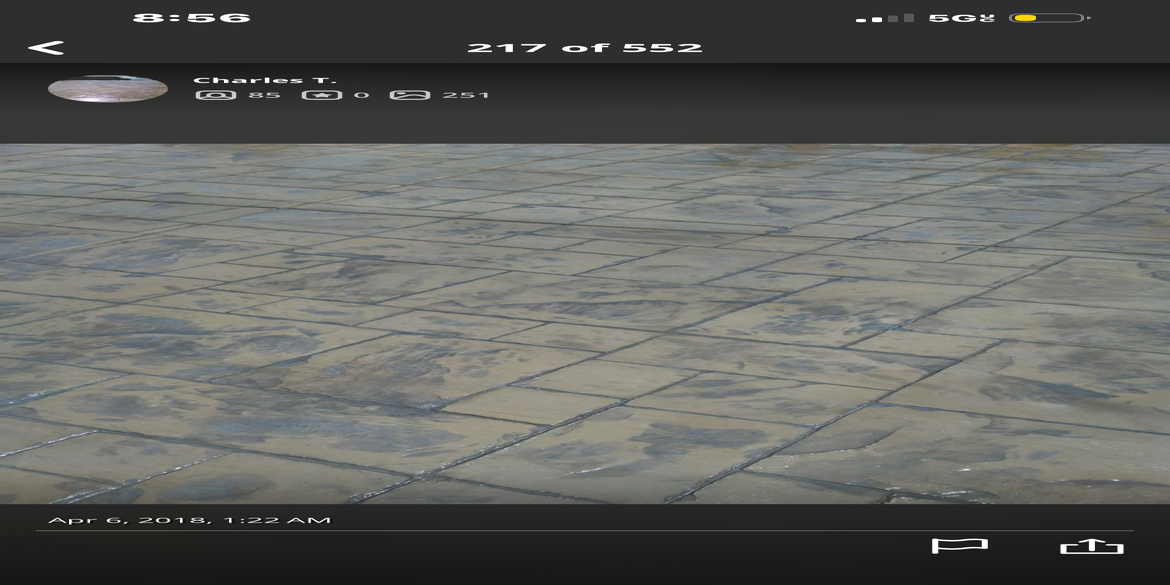Tap the photos icon beside 251
This screenshot has width=1170, height=585.
(x=410, y=95)
